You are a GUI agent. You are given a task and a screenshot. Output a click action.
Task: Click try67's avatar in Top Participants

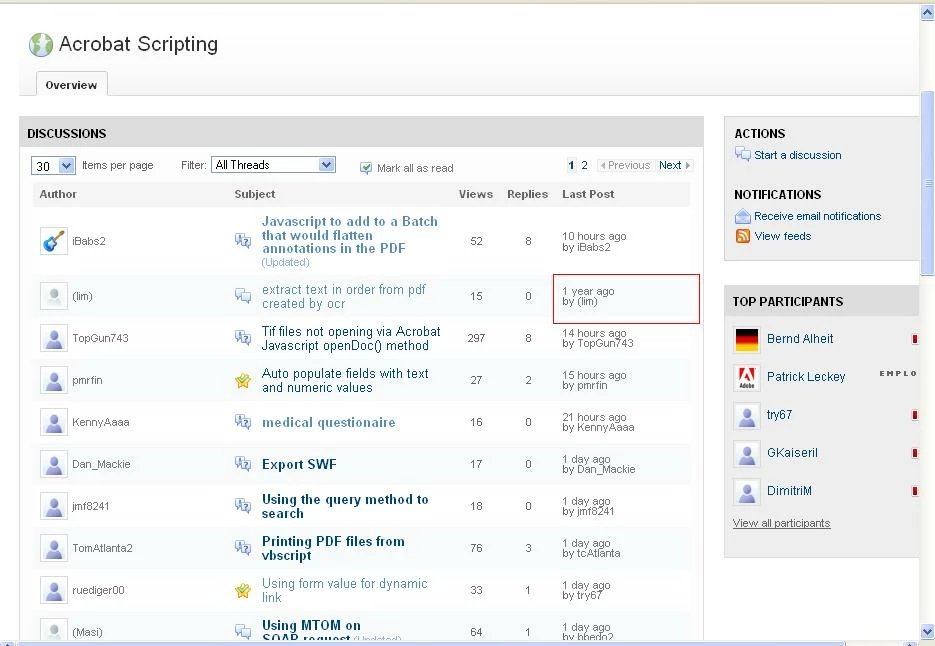click(747, 416)
